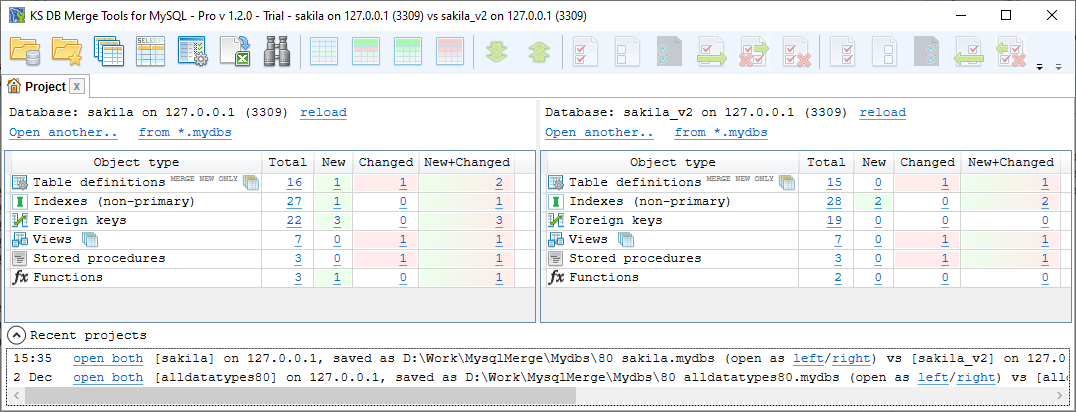
Task: Open sakila Table definitions total 16
Action: coord(294,182)
